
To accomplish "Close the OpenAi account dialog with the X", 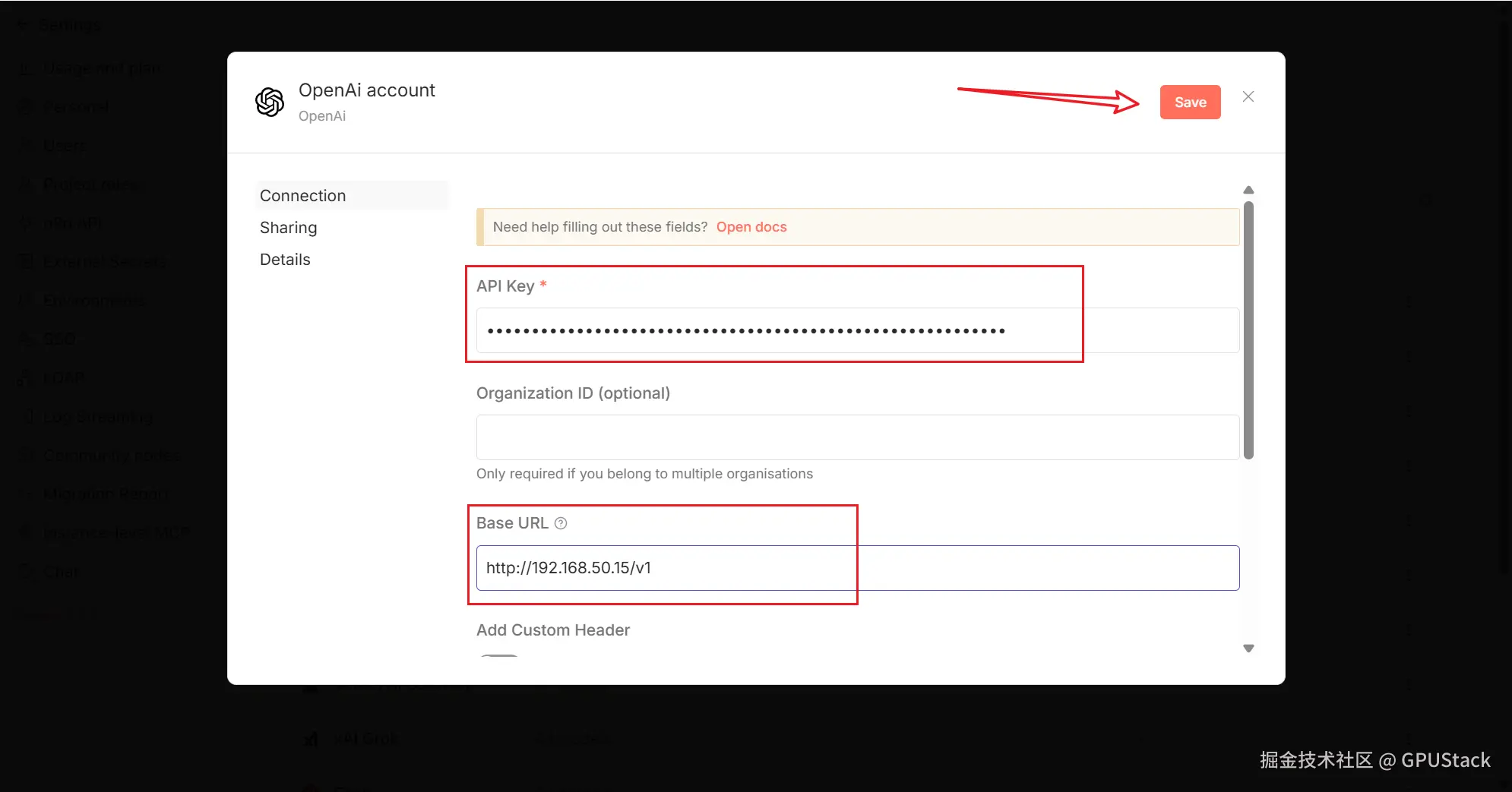I will 1248,96.
